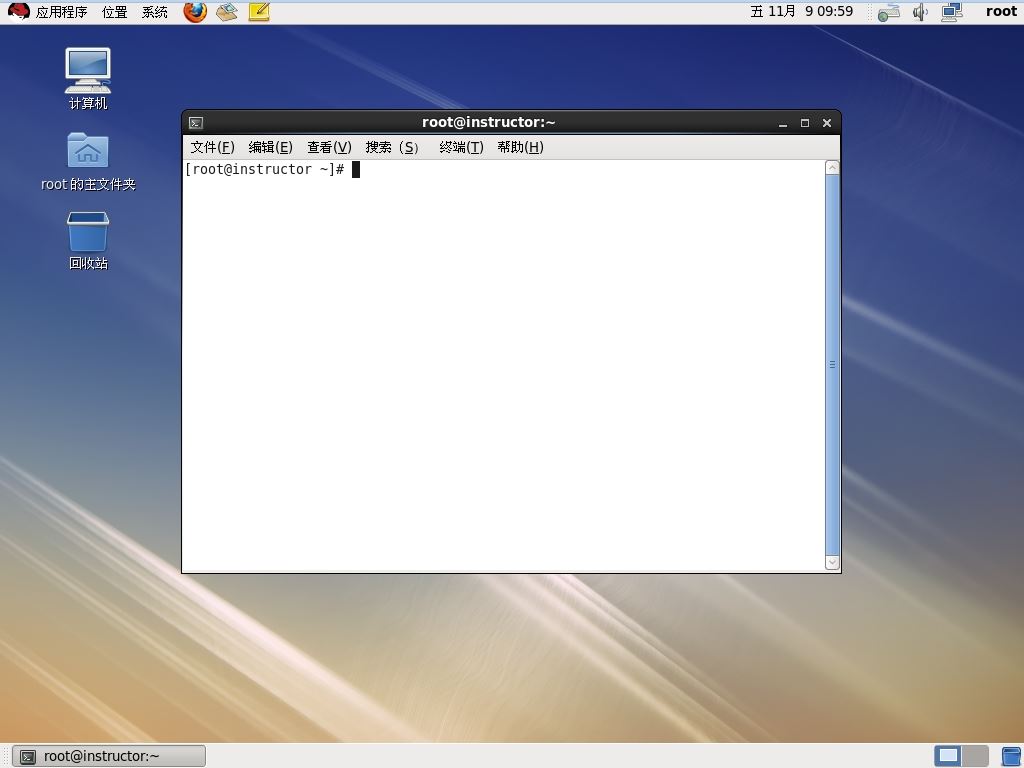This screenshot has width=1024, height=768.
Task: Click the bottom-right trash applet icon
Action: click(1012, 756)
